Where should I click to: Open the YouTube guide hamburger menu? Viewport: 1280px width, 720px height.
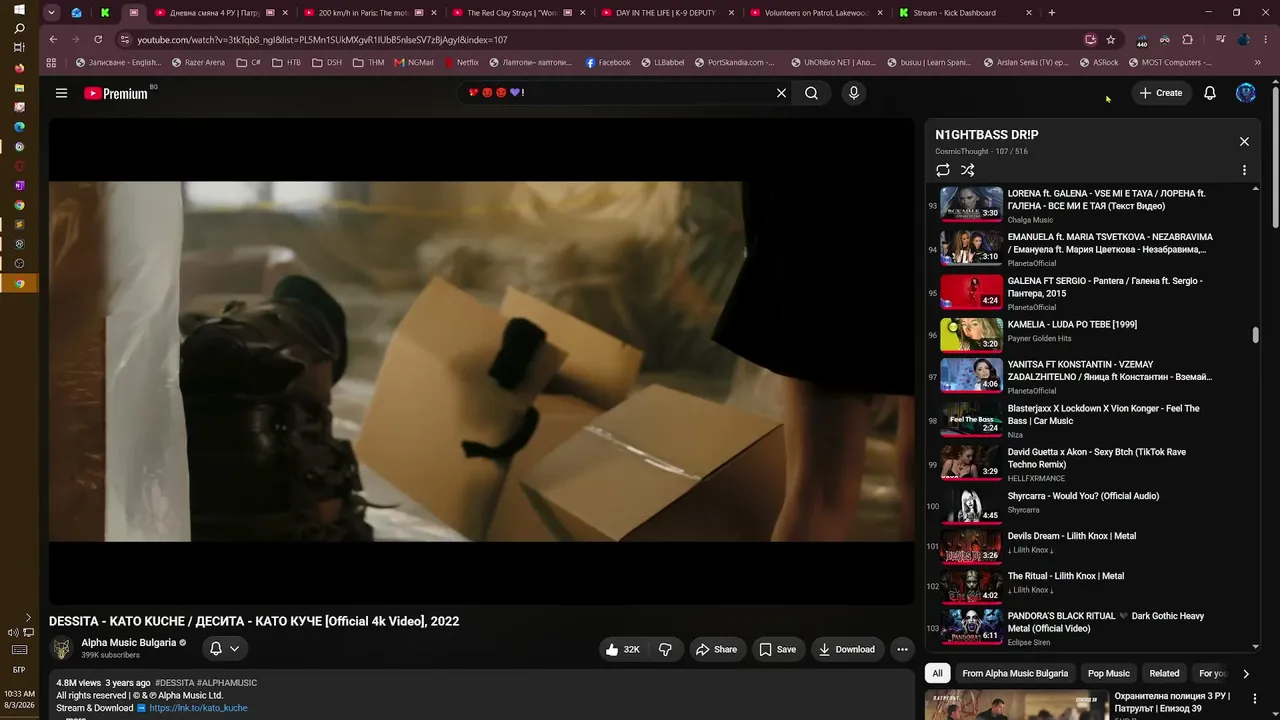pyautogui.click(x=61, y=93)
